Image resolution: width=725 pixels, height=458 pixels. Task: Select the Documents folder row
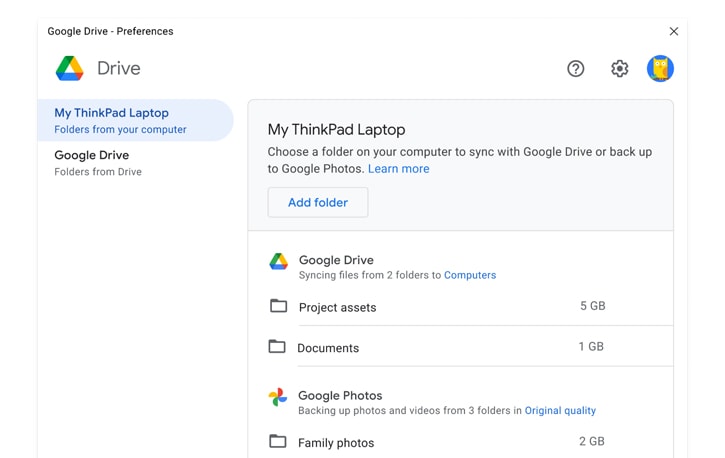[461, 347]
